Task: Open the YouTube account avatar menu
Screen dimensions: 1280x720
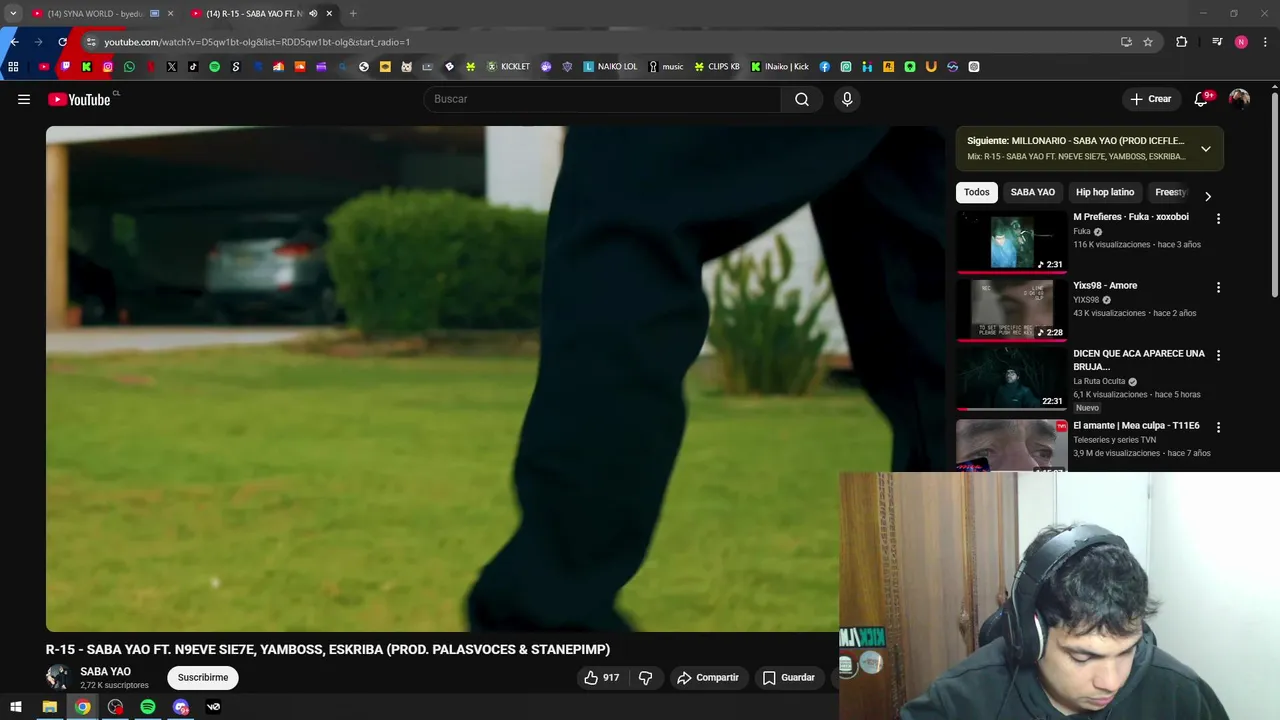Action: 1239,99
